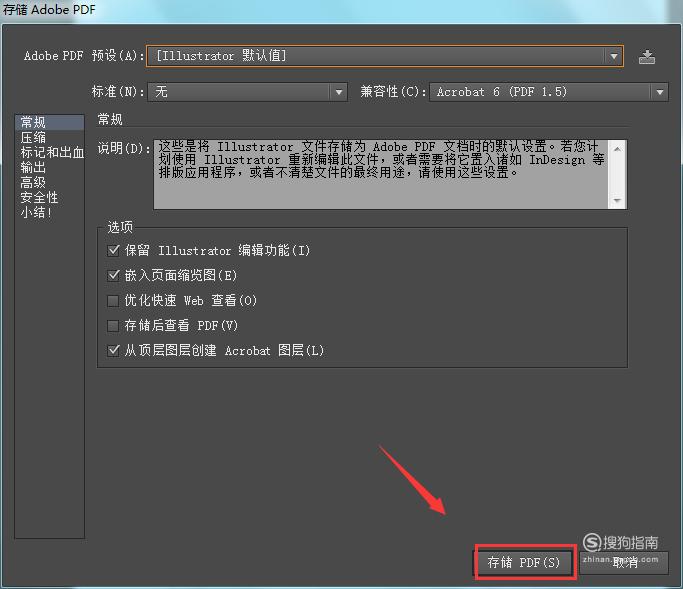
Task: Select the 压缩 category
Action: (49, 137)
